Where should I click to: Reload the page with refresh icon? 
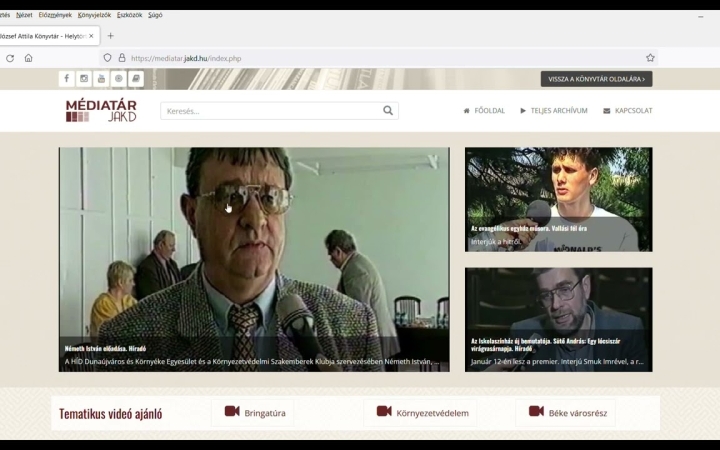point(10,58)
